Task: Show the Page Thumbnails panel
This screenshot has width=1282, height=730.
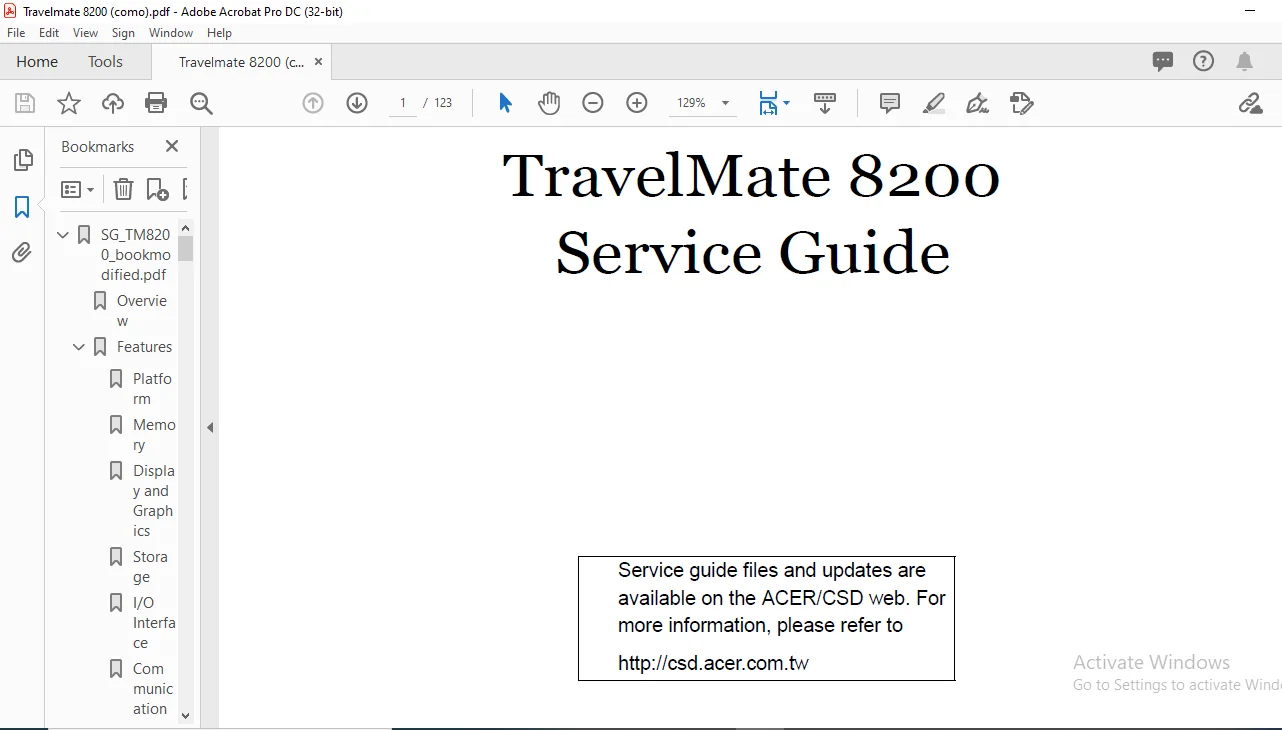Action: (22, 160)
